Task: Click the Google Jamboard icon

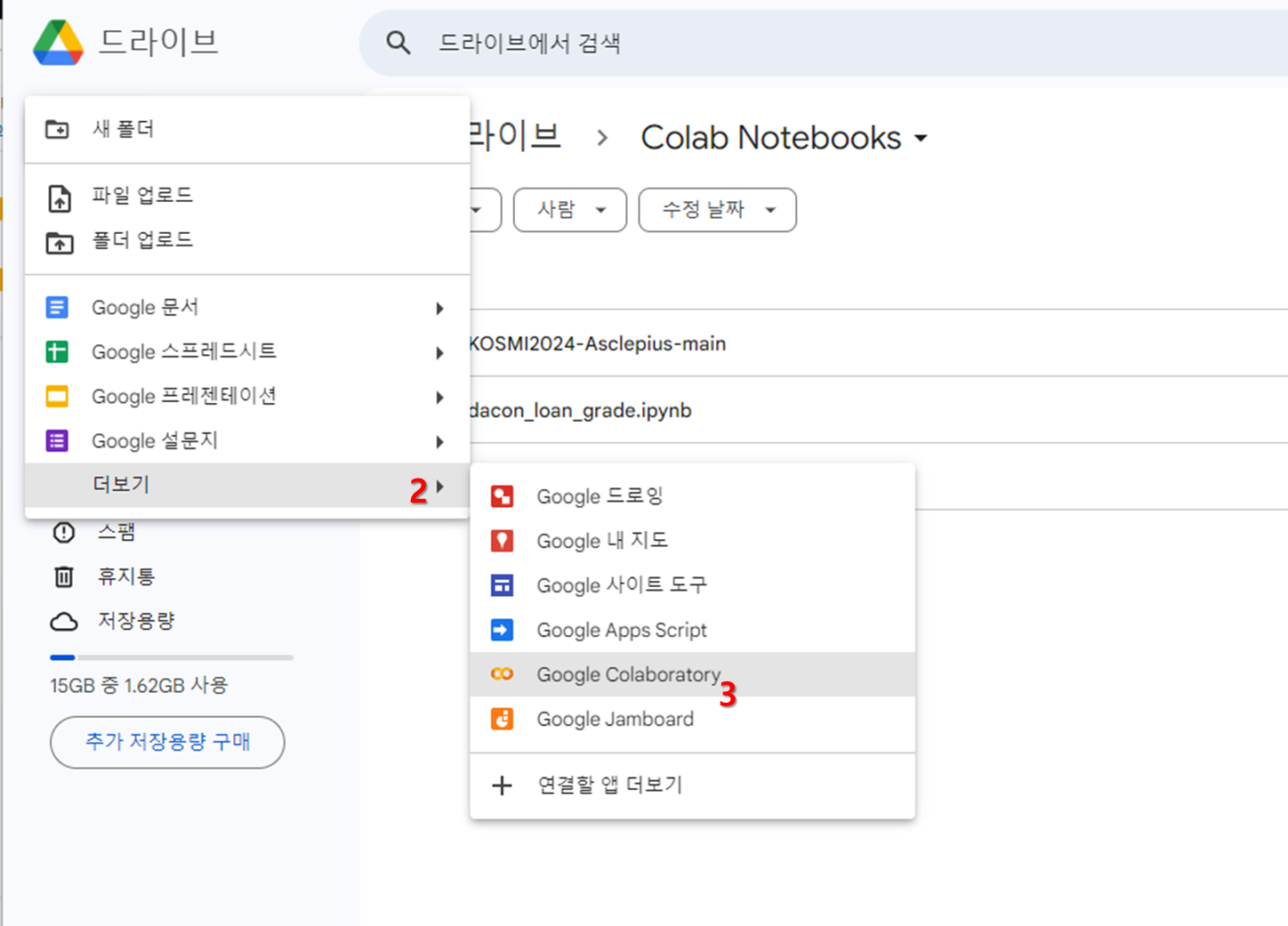Action: pos(503,719)
